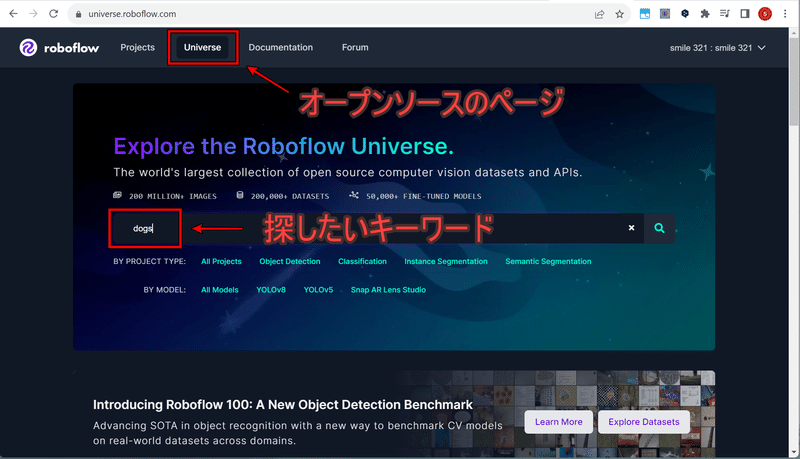Filter by All Projects type
The height and width of the screenshot is (459, 800).
pyautogui.click(x=221, y=261)
